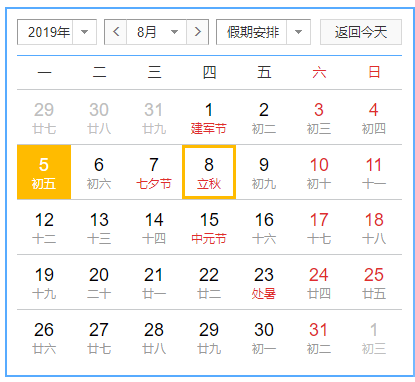Select August 15 中元节 date
The image size is (415, 382).
209,227
